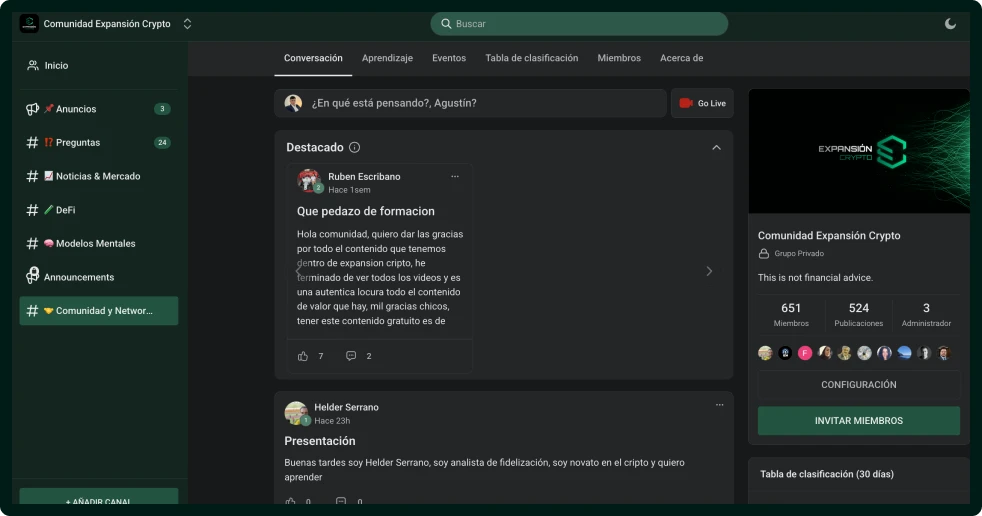Like Ruben Escribano's featured post

(x=303, y=356)
